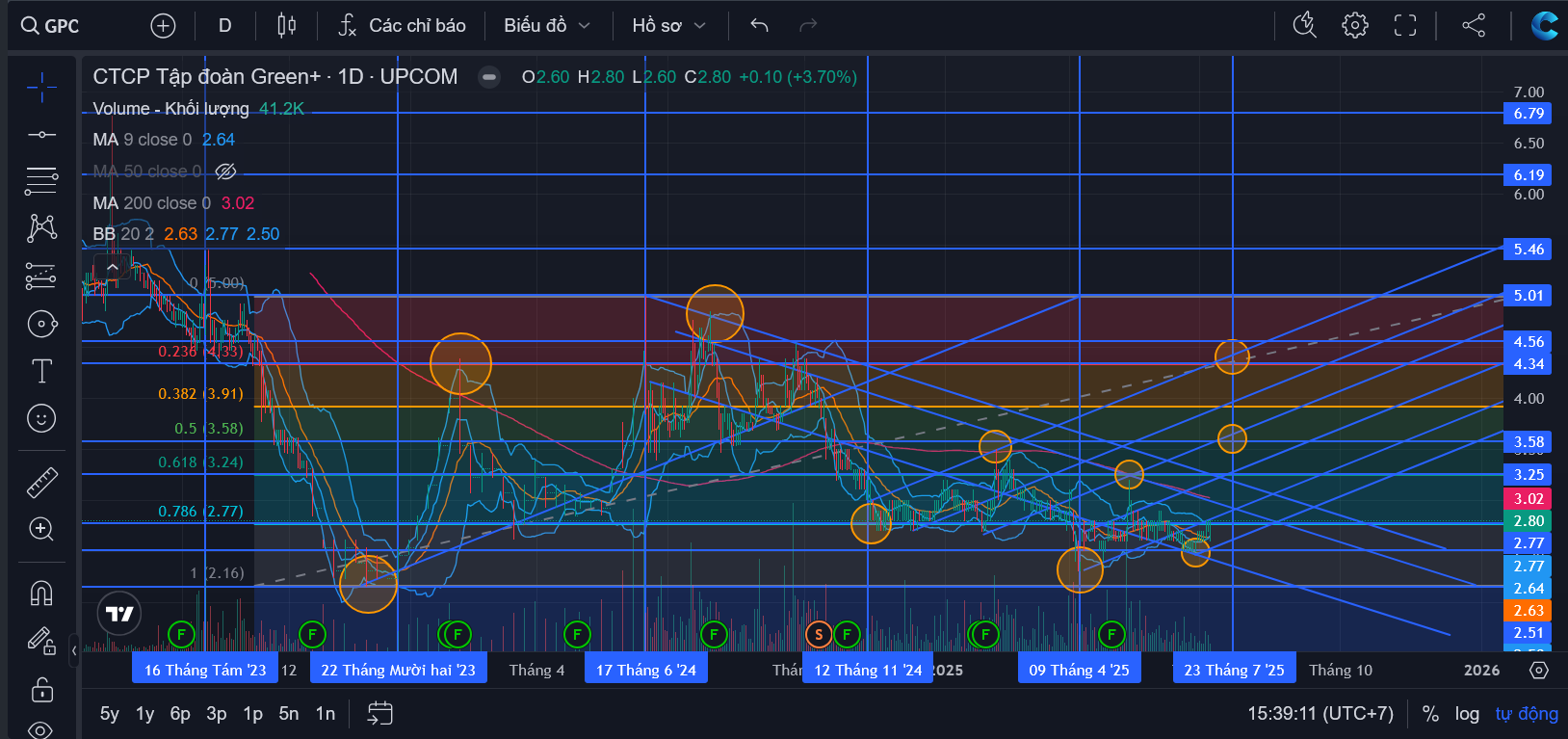
Task: Toggle percent scale on price axis
Action: tap(1430, 714)
